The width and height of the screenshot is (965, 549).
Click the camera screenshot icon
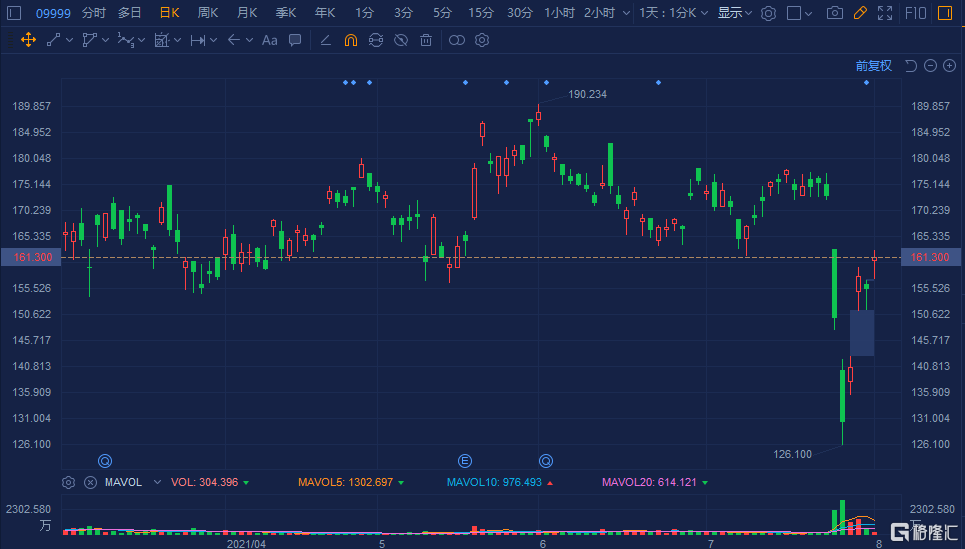[834, 13]
